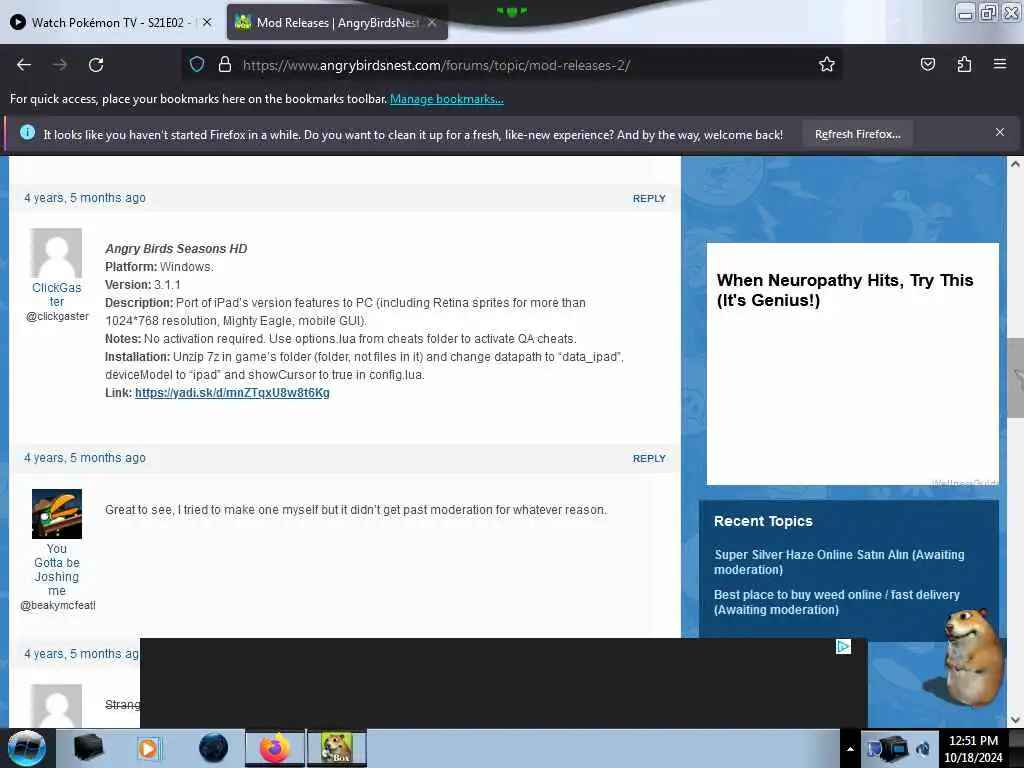Click the page scrollbar thumb
The image size is (1024, 768).
[1015, 377]
